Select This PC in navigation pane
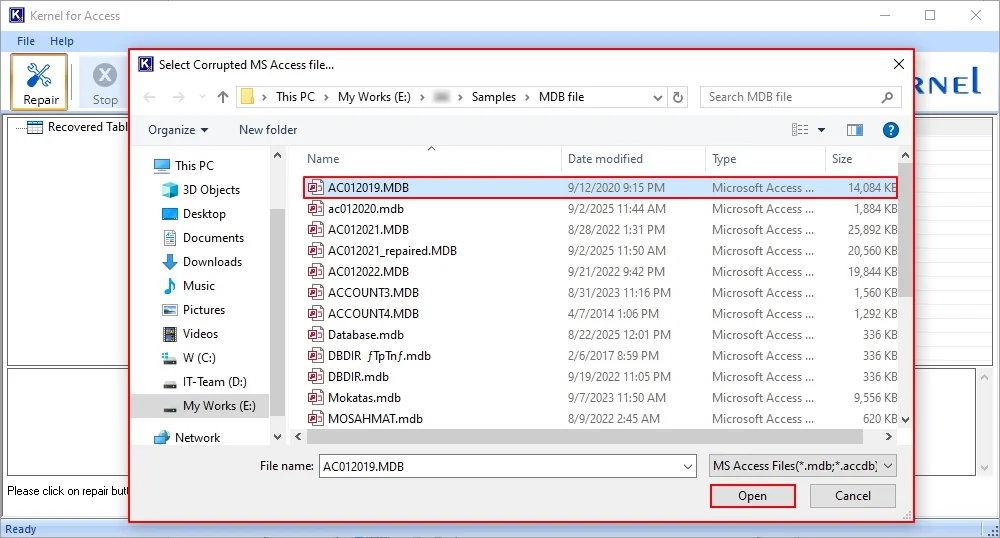This screenshot has width=1000, height=538. tap(184, 166)
